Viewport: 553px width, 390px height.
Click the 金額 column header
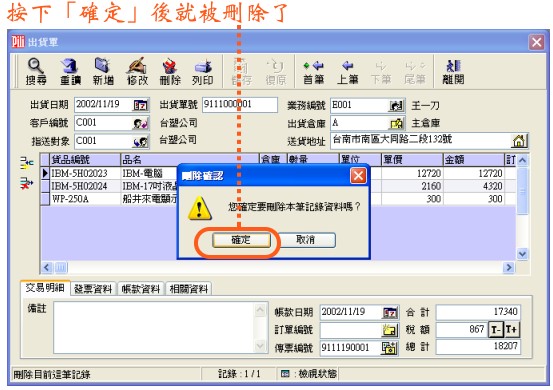pyautogui.click(x=473, y=160)
